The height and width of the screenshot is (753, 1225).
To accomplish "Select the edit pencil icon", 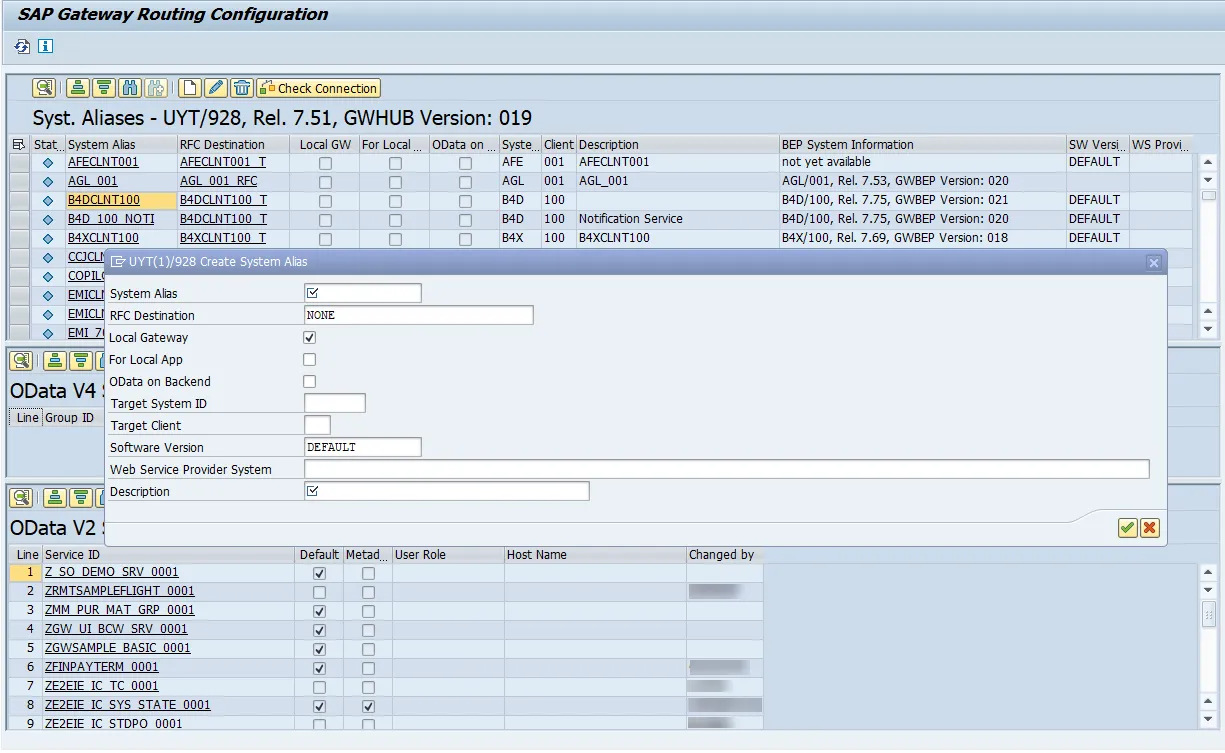I will pos(214,87).
